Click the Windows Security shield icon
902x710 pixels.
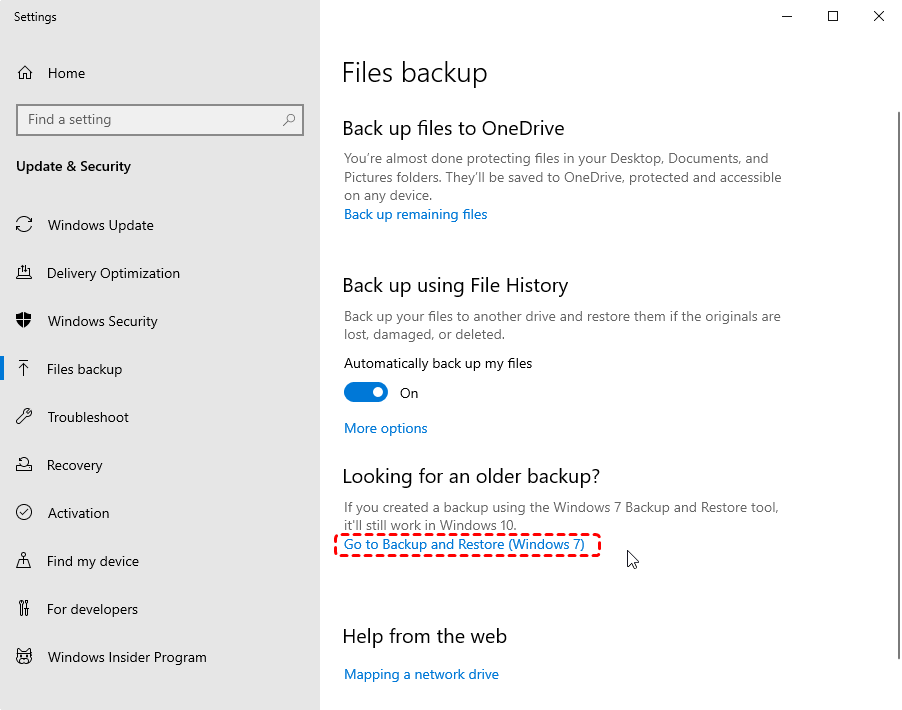click(24, 320)
